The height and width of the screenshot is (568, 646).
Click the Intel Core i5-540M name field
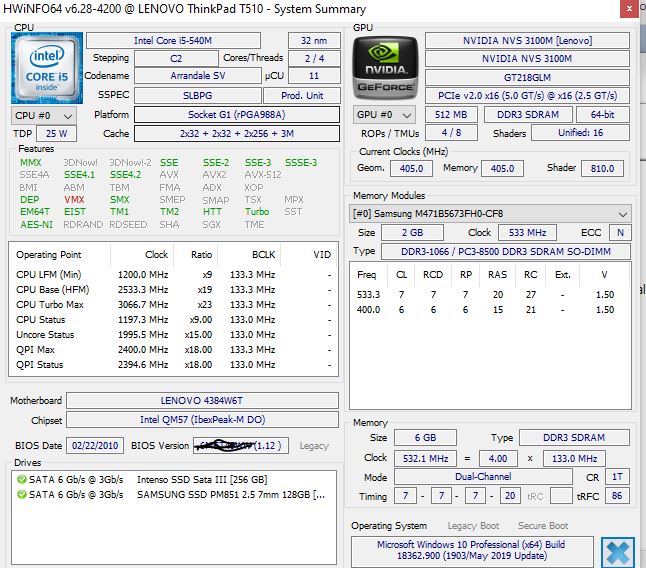173,41
